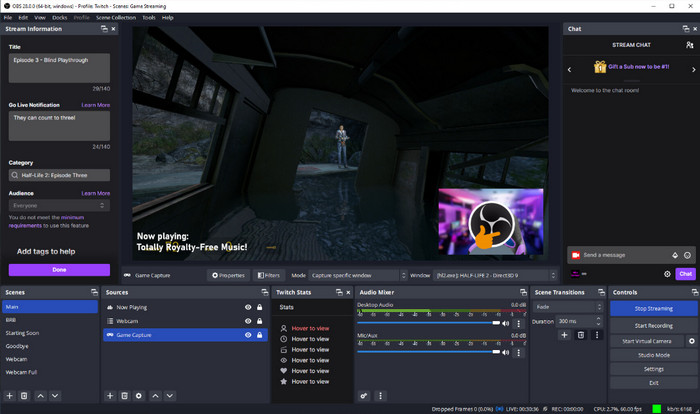Toggle visibility of the Webcam source
Image resolution: width=700 pixels, height=414 pixels.
click(x=247, y=321)
